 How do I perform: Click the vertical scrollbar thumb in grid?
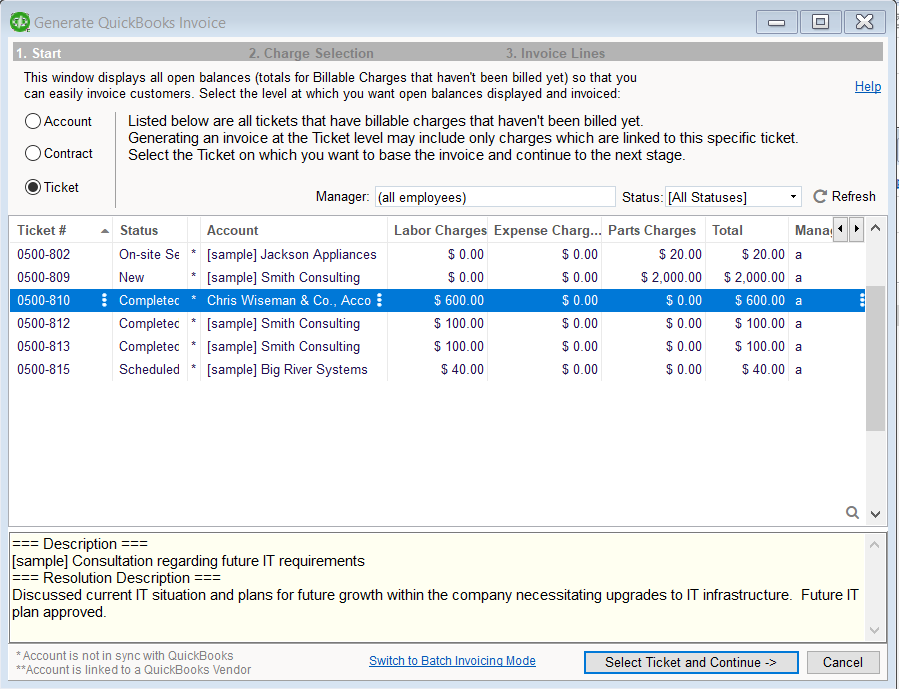coord(876,358)
